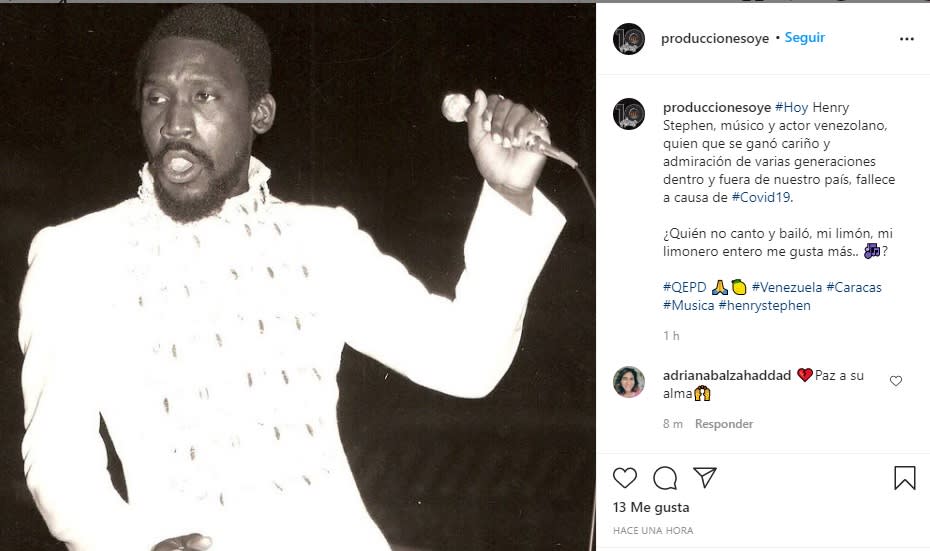930x551 pixels.
Task: Open the #Caracas hashtag
Action: [x=854, y=287]
